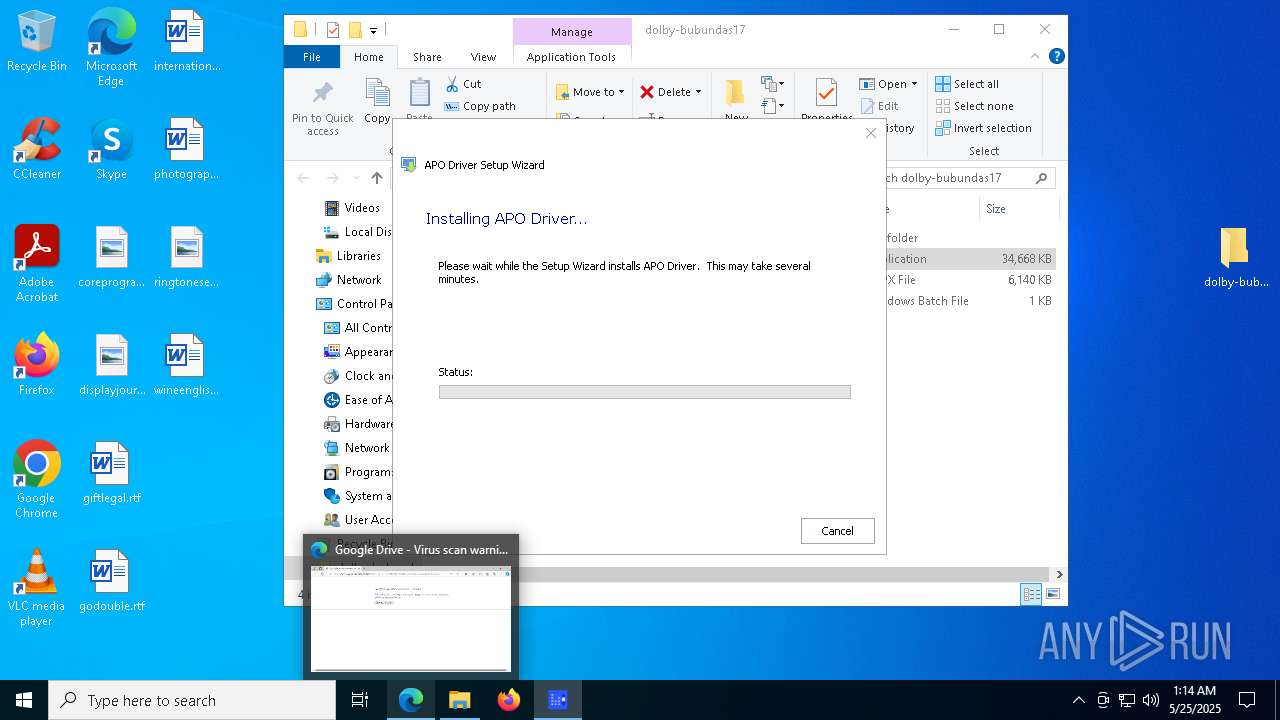Open File Explorer from taskbar

coord(459,700)
